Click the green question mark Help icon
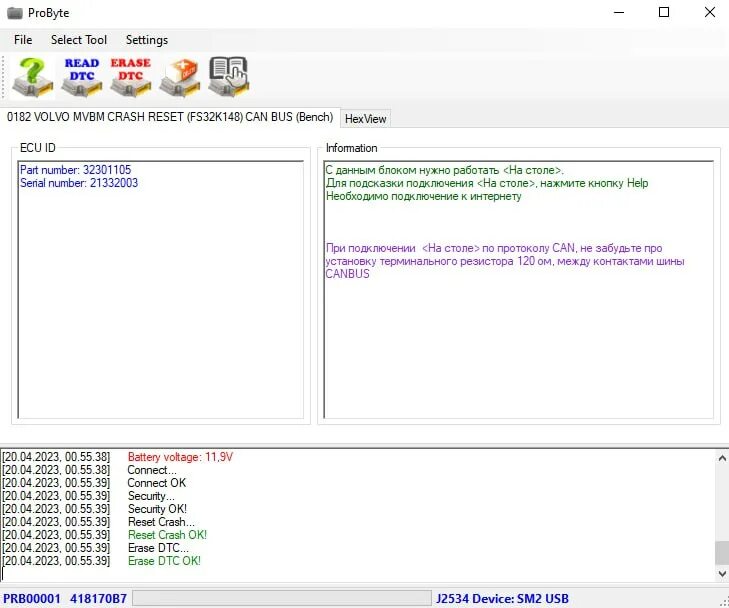This screenshot has height=608, width=729. (33, 77)
